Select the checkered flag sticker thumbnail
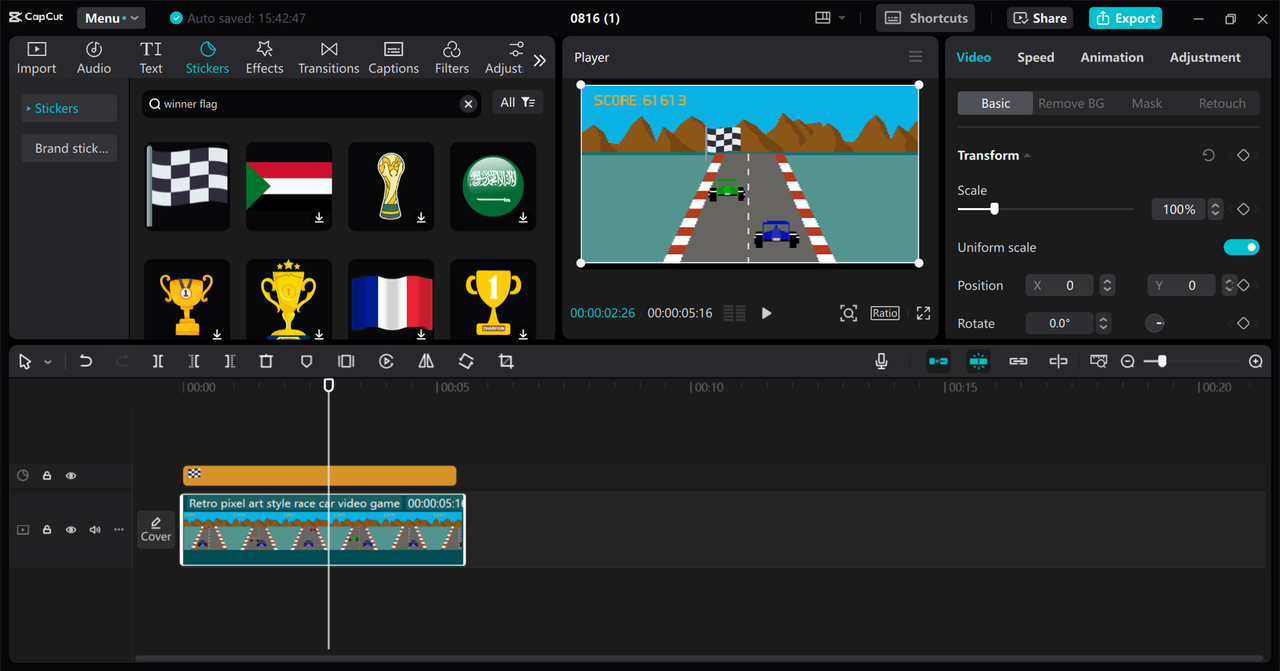The height and width of the screenshot is (671, 1280). click(x=187, y=186)
